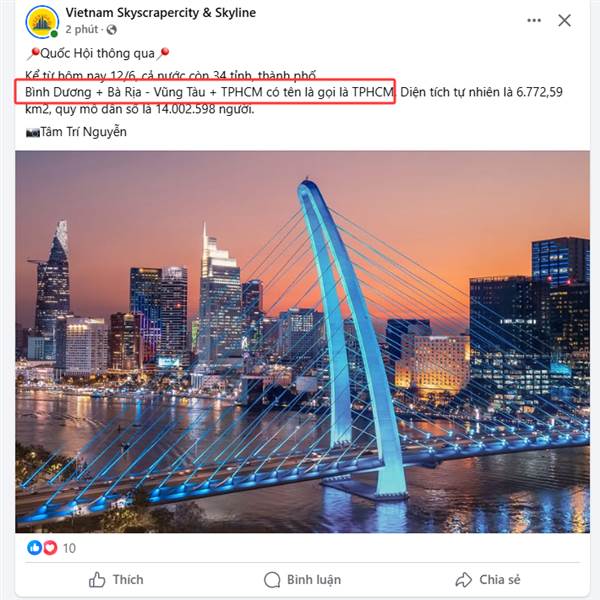Like the post with the Thích button
The height and width of the screenshot is (600, 600).
pyautogui.click(x=116, y=580)
